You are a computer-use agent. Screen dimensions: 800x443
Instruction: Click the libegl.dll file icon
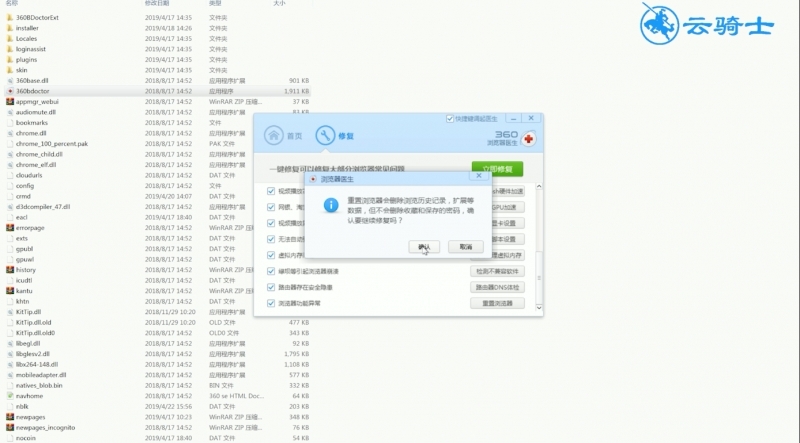[10, 343]
